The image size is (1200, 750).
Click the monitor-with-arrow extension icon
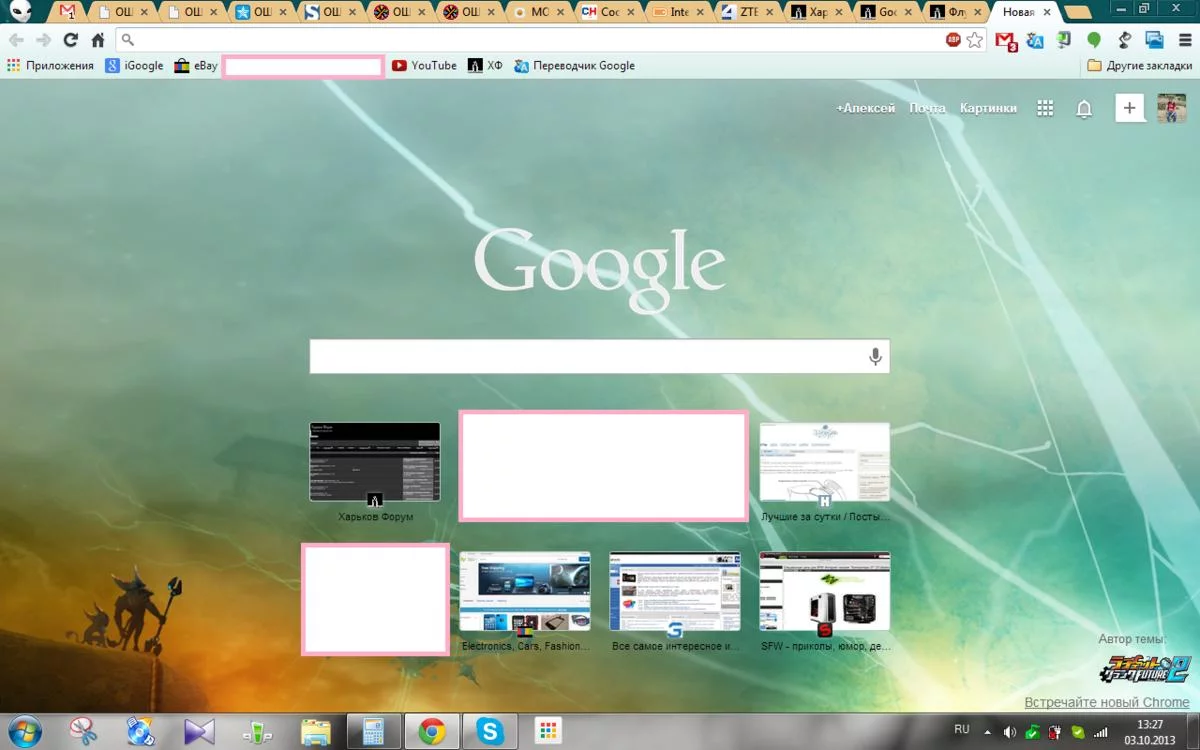1065,41
